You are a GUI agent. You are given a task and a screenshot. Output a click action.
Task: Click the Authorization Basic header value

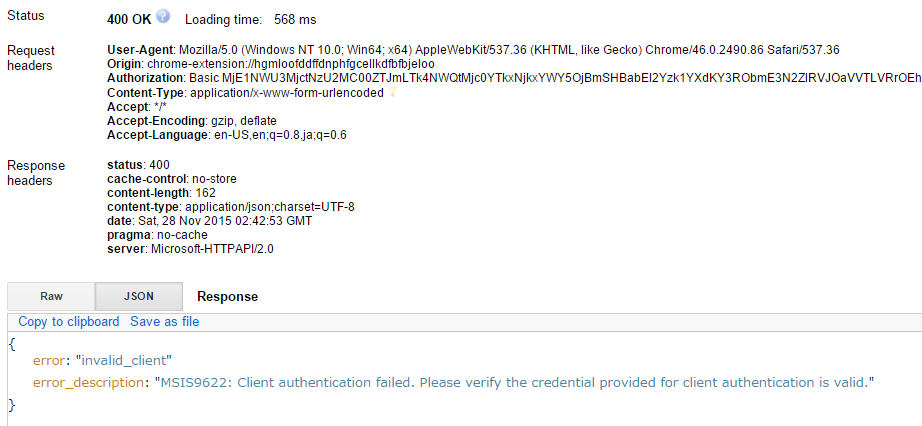click(x=555, y=78)
